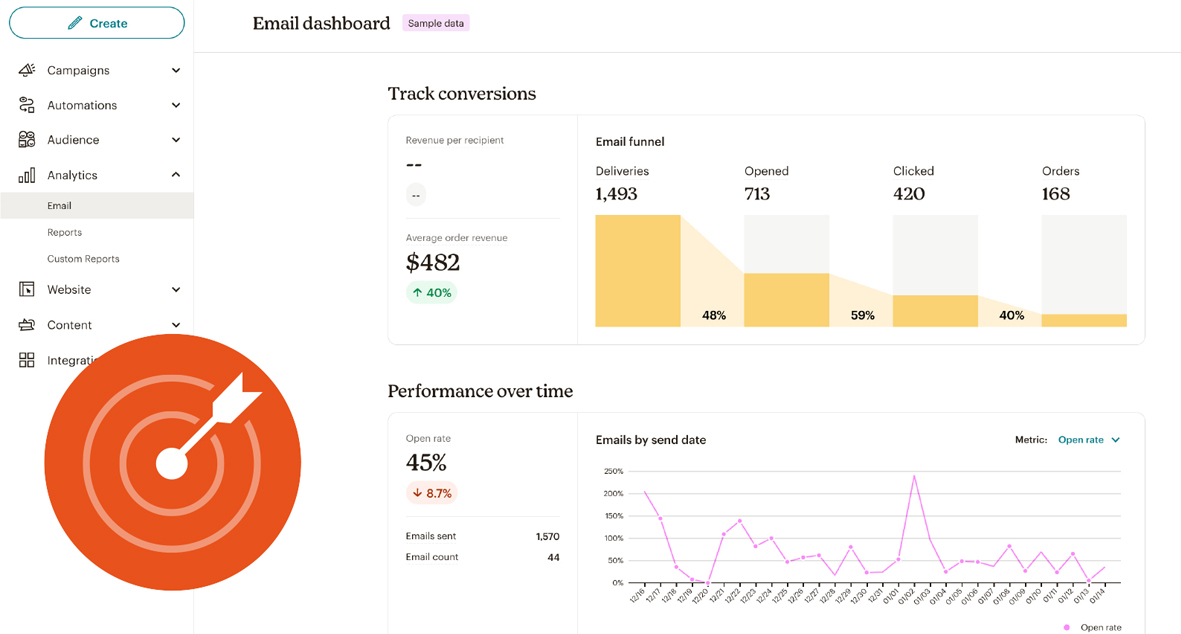Click the Emails sent 1,570 value
Viewport: 1181px width, 634px height.
pos(548,537)
